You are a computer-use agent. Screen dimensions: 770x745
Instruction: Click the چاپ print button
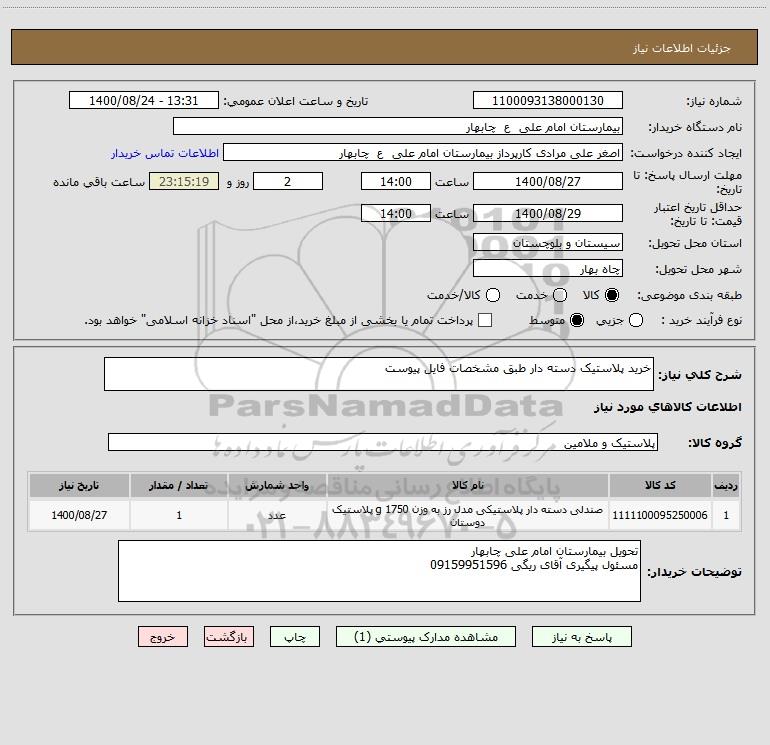point(295,637)
